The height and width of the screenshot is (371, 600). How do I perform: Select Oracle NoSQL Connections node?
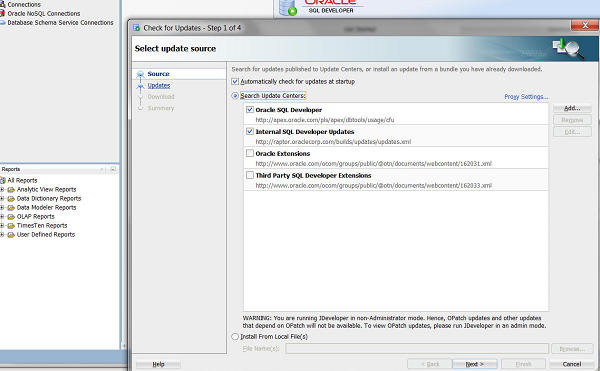tap(44, 14)
